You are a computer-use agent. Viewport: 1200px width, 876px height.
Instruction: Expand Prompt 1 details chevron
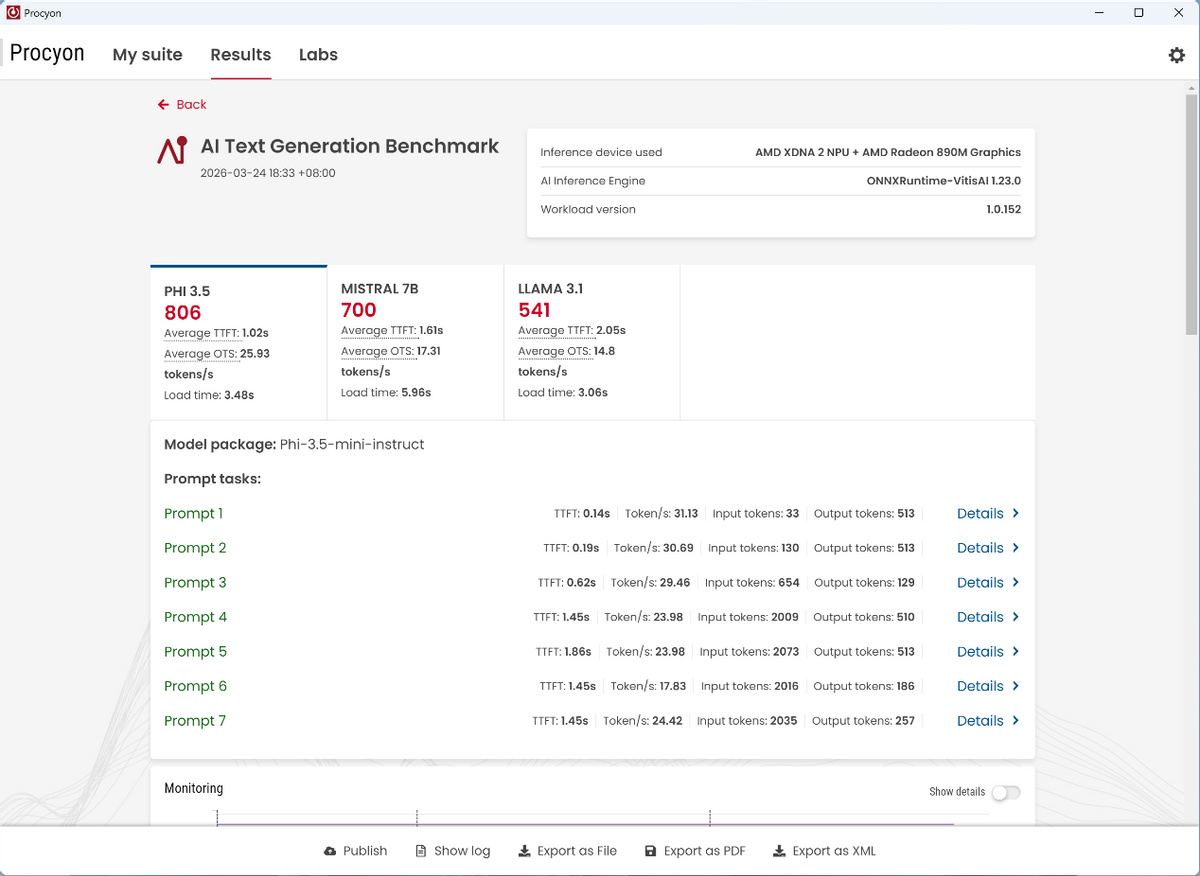1015,513
